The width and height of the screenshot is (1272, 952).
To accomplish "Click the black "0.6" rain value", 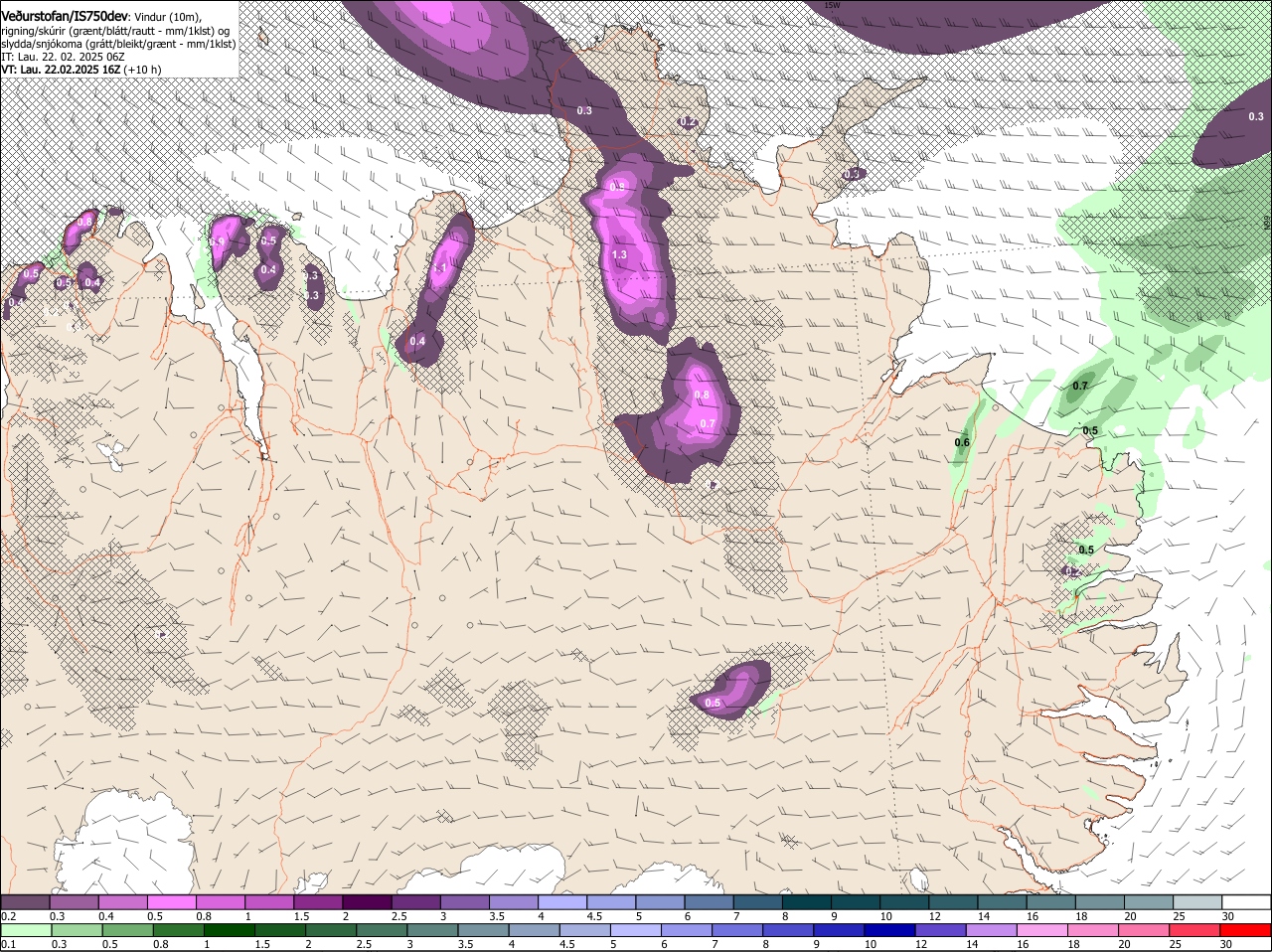I will 962,442.
